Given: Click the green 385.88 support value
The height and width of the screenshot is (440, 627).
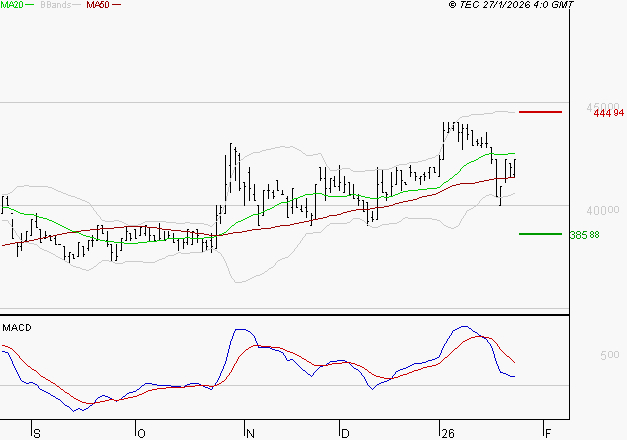Looking at the screenshot, I should (x=585, y=235).
